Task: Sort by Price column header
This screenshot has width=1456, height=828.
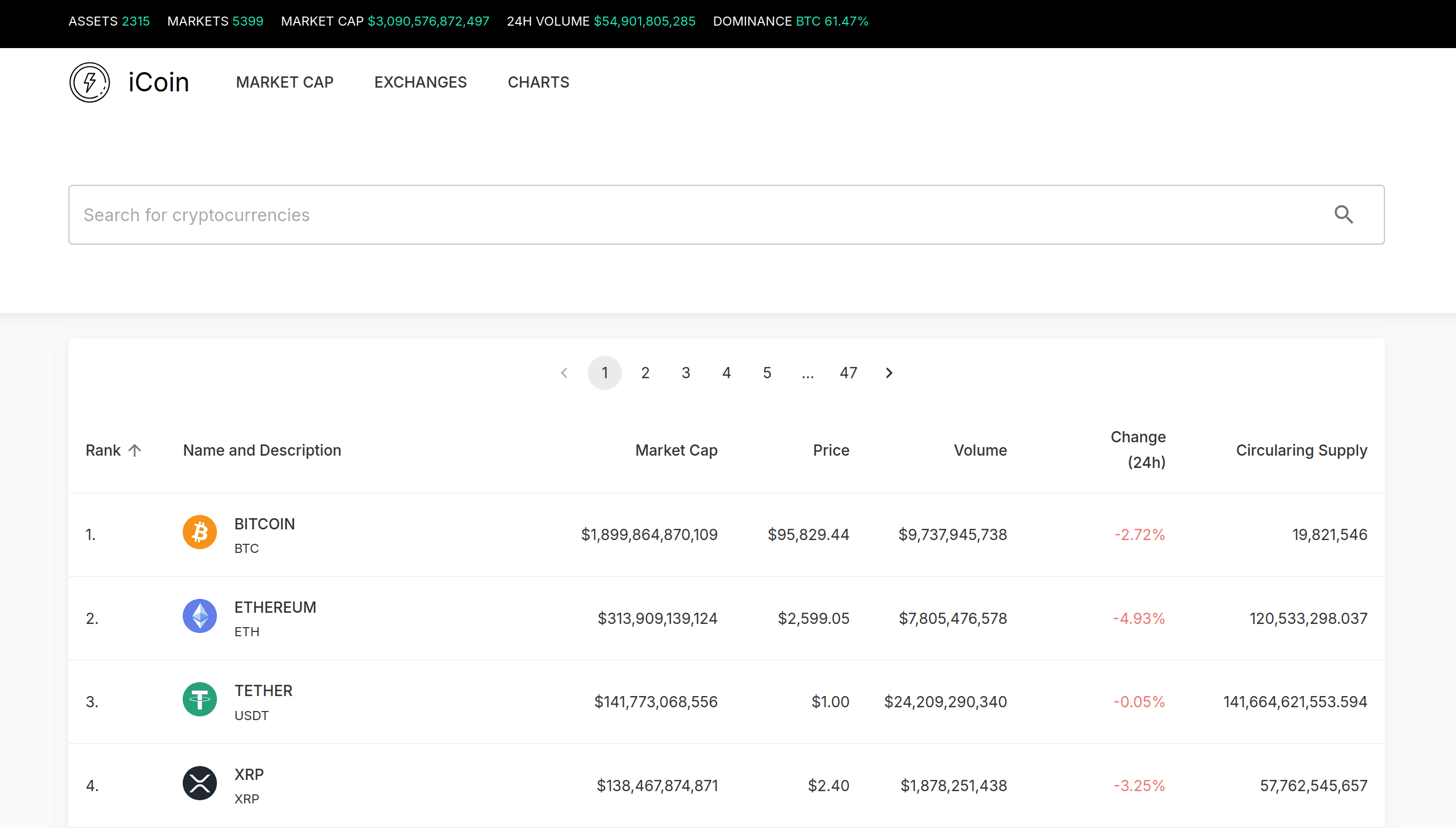Action: click(x=831, y=450)
